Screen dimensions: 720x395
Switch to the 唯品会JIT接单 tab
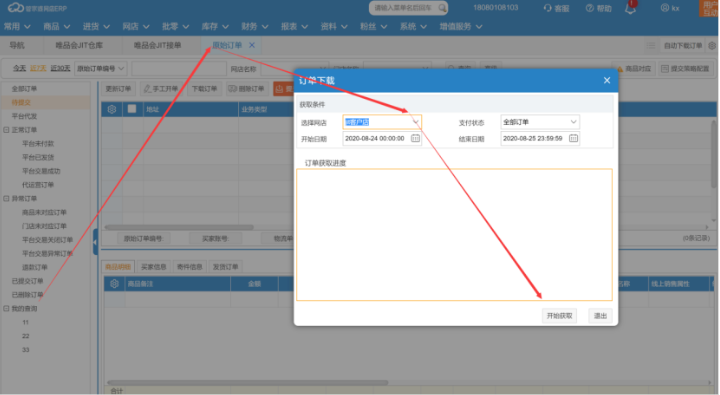click(158, 45)
